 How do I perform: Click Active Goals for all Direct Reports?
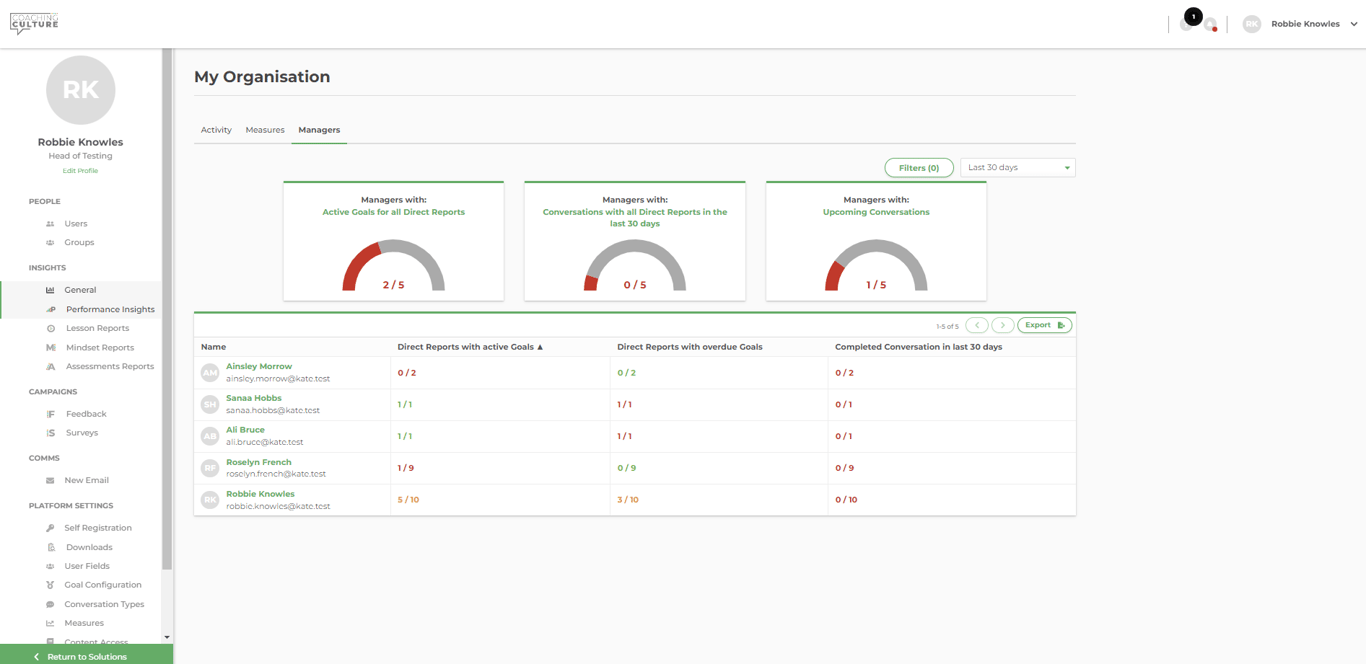tap(393, 212)
